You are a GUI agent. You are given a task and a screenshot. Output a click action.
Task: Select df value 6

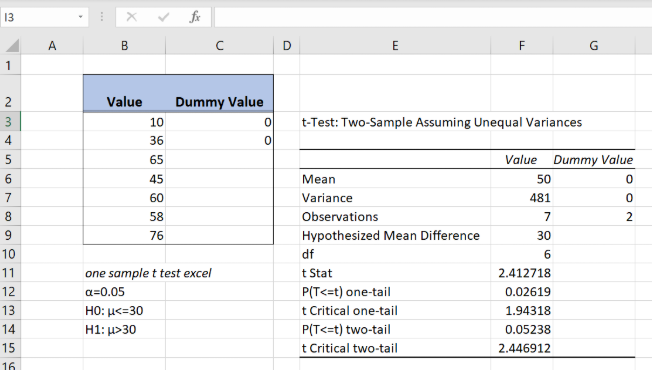(x=522, y=254)
